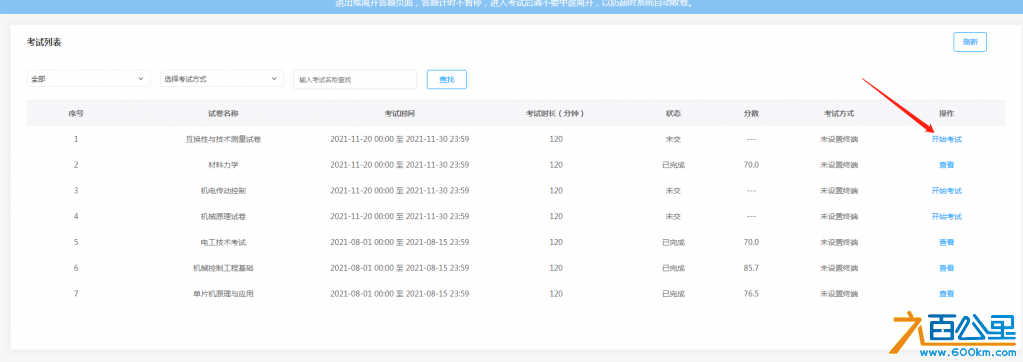The height and width of the screenshot is (362, 1023).
Task: Start exam for 机电传动控制
Action: [946, 191]
